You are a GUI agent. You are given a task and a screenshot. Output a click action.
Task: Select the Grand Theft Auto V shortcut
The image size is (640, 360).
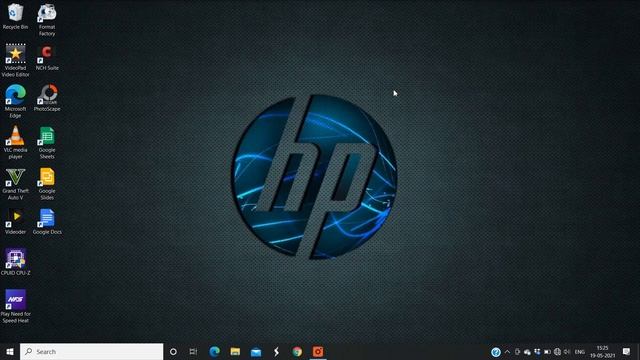15,183
